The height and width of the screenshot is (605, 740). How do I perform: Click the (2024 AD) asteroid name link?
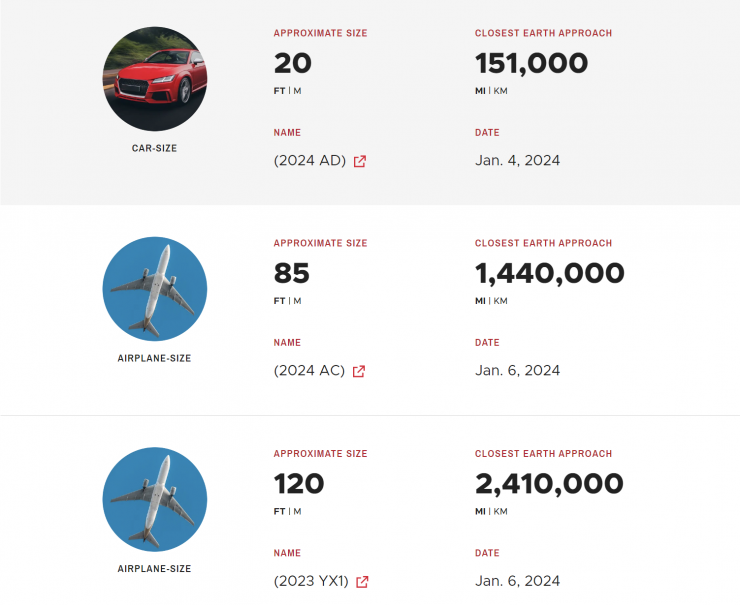point(309,161)
